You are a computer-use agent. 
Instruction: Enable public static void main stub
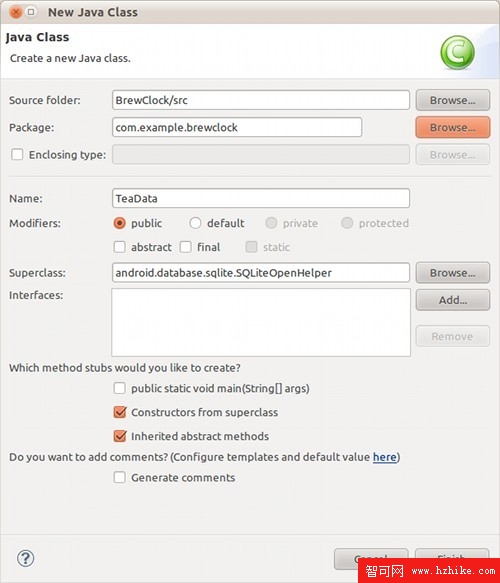tap(119, 388)
